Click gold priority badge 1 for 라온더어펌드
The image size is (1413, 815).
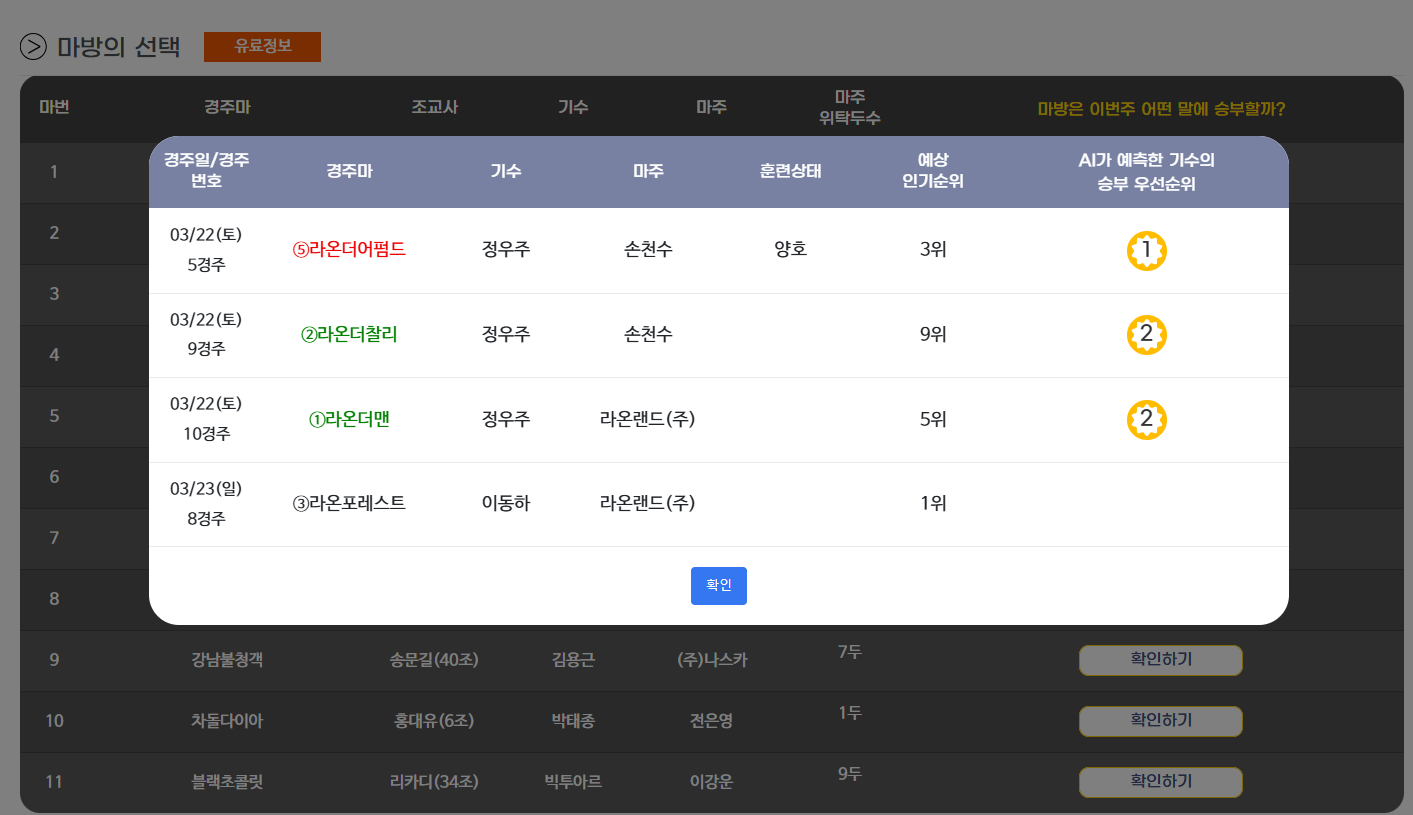tap(1146, 251)
